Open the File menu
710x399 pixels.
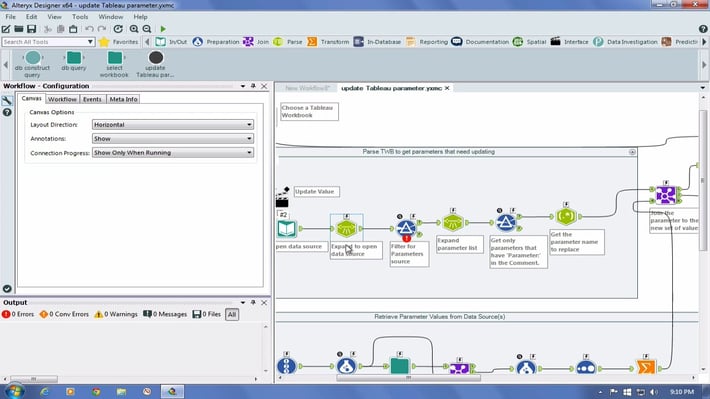(10, 17)
